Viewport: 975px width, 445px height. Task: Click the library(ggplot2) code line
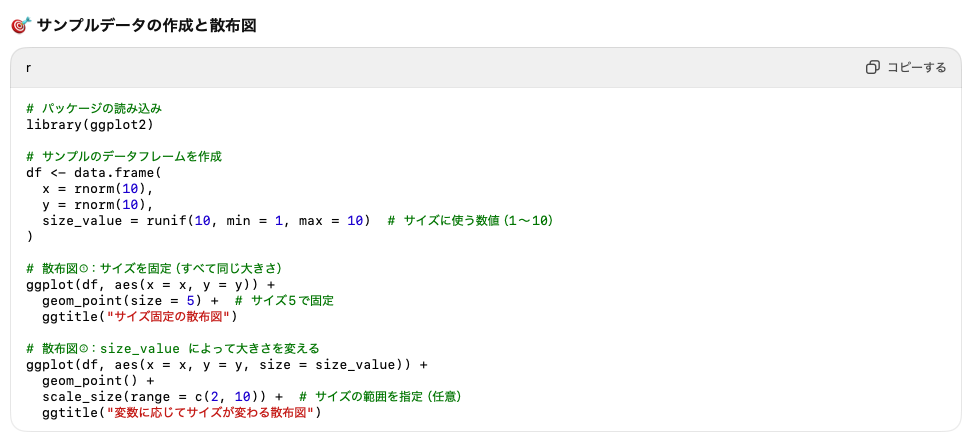(x=90, y=124)
